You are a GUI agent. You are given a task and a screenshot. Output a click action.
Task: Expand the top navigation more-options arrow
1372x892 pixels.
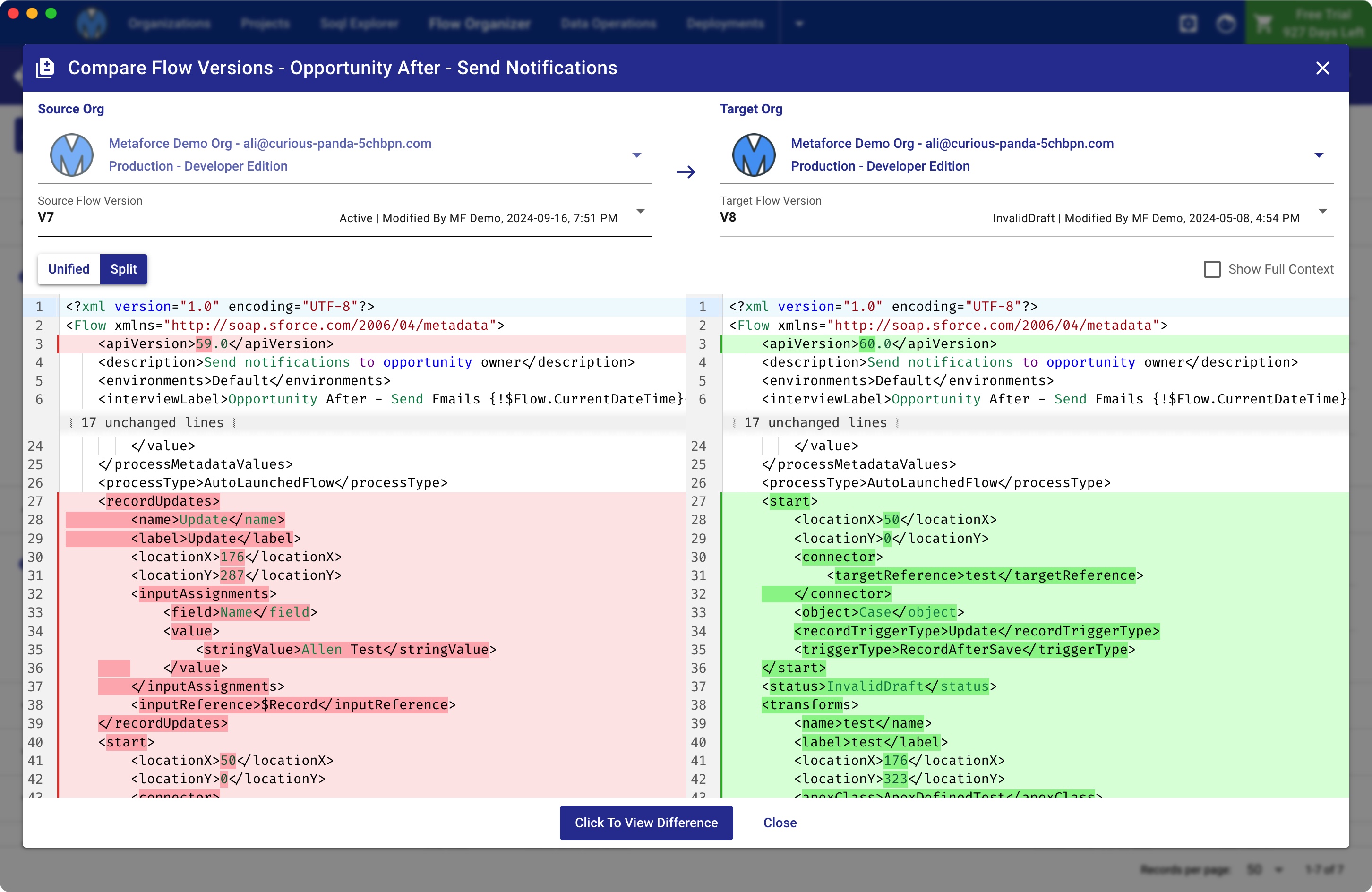pyautogui.click(x=799, y=24)
